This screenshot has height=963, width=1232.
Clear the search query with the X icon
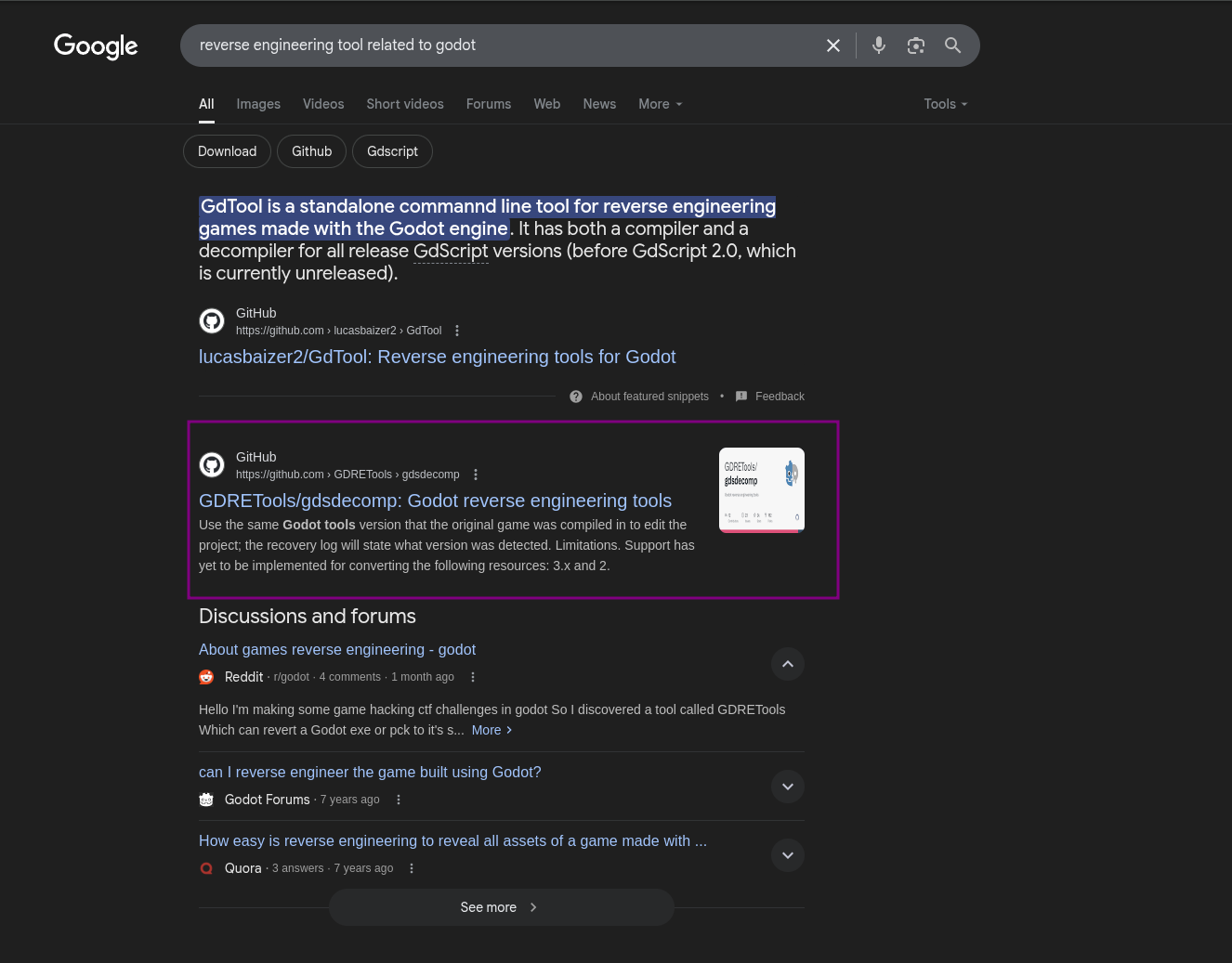(833, 46)
